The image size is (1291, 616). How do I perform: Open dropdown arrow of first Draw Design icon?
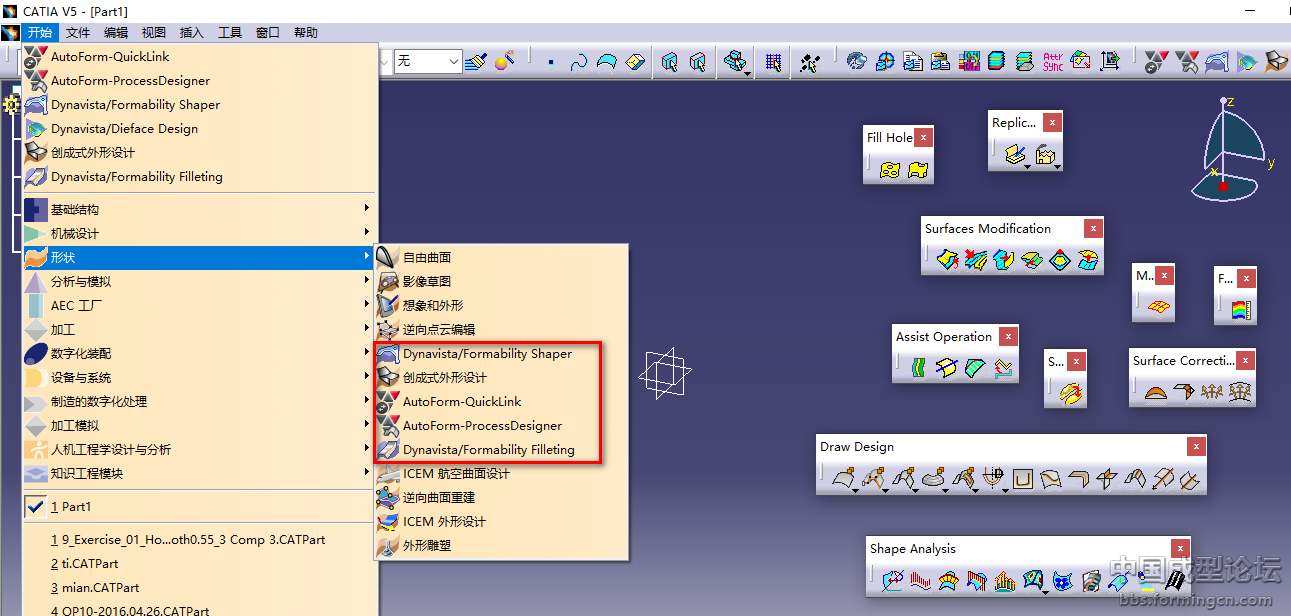point(855,490)
